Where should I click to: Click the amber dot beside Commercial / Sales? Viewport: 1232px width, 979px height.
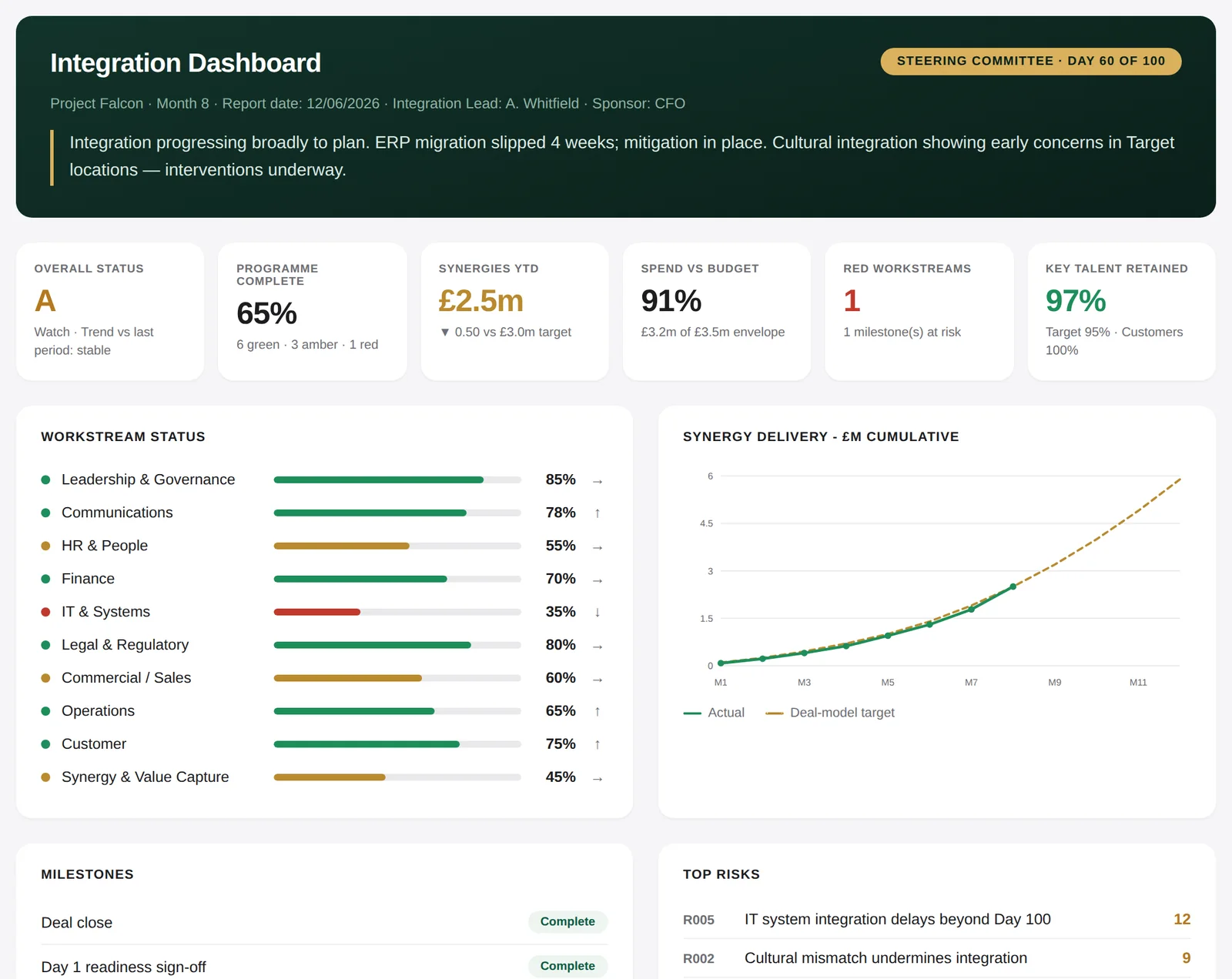tap(45, 678)
